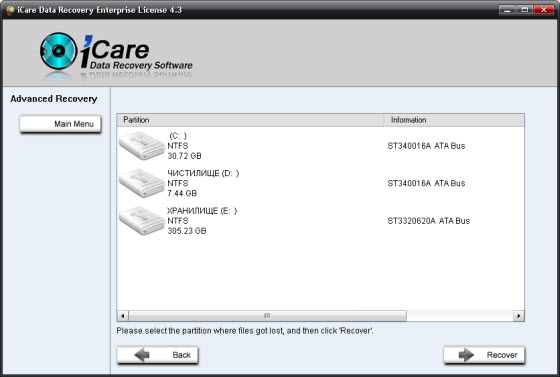
Task: Click ST340016A ATA Bus in the D: row
Action: 426,183
